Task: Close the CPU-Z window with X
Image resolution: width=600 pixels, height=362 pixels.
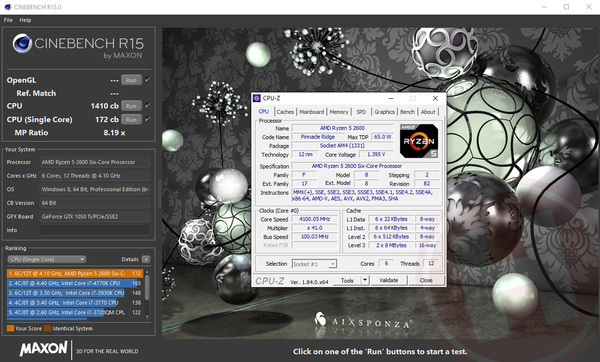Action: pyautogui.click(x=435, y=98)
